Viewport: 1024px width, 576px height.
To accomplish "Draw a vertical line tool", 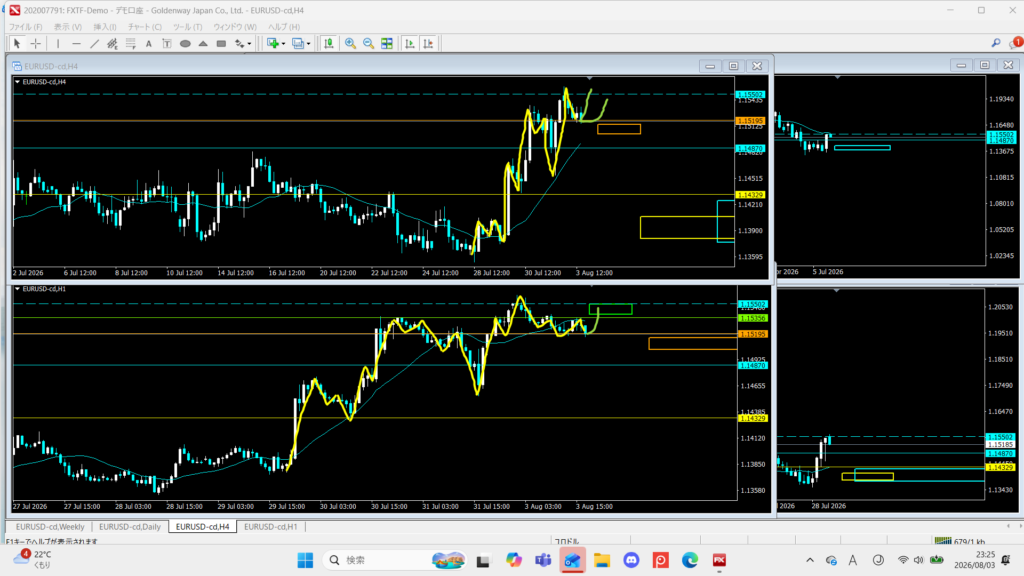I will pos(58,44).
